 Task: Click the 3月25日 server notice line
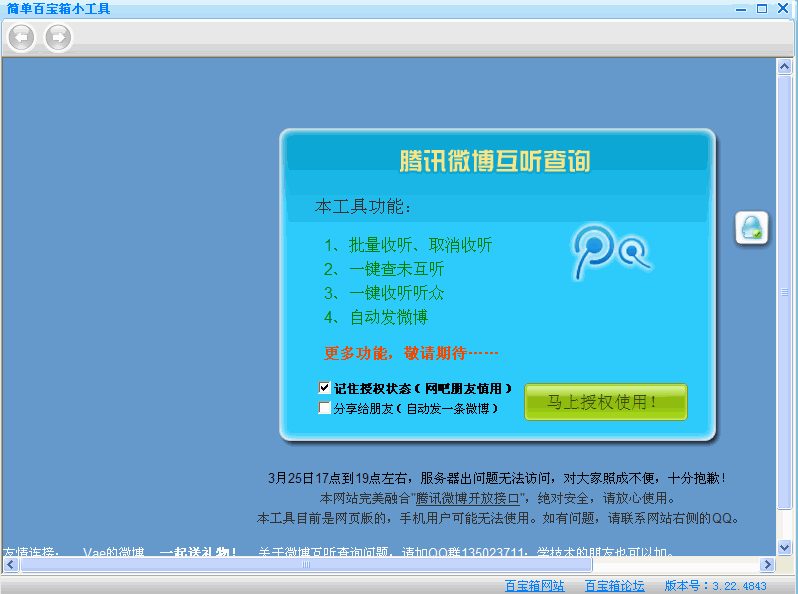(496, 478)
